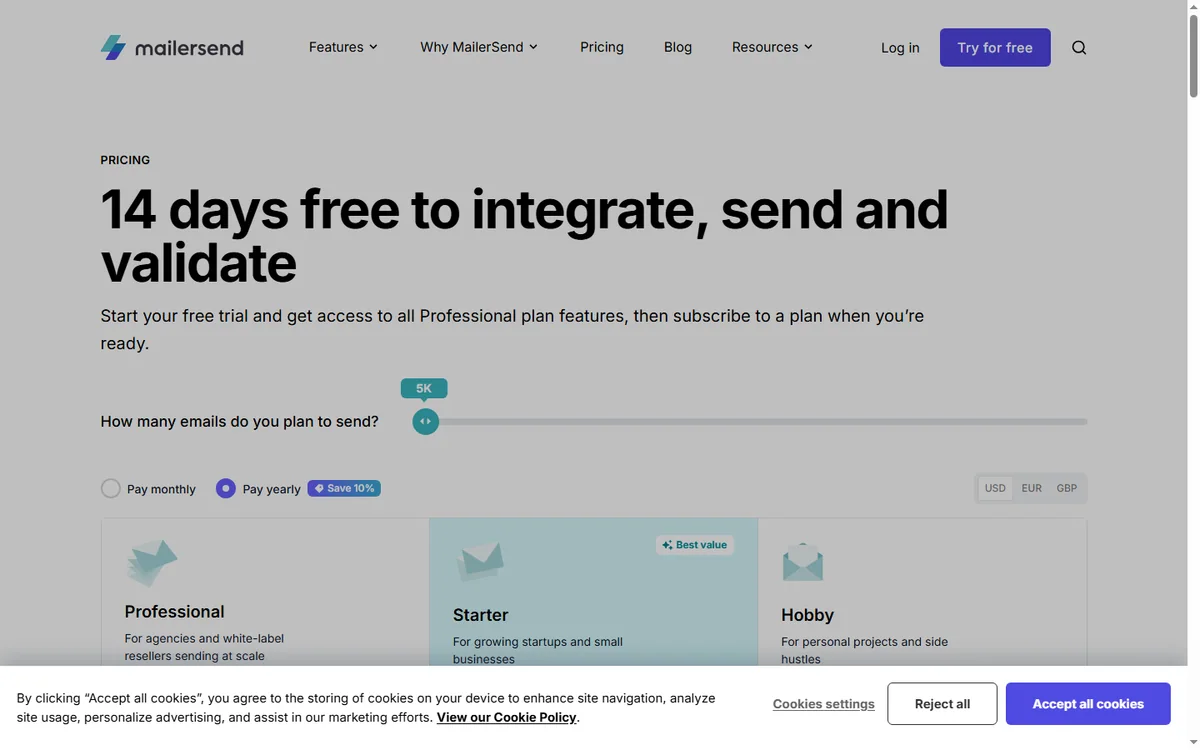The height and width of the screenshot is (750, 1200).
Task: Click the Starter plan envelope icon
Action: (480, 561)
